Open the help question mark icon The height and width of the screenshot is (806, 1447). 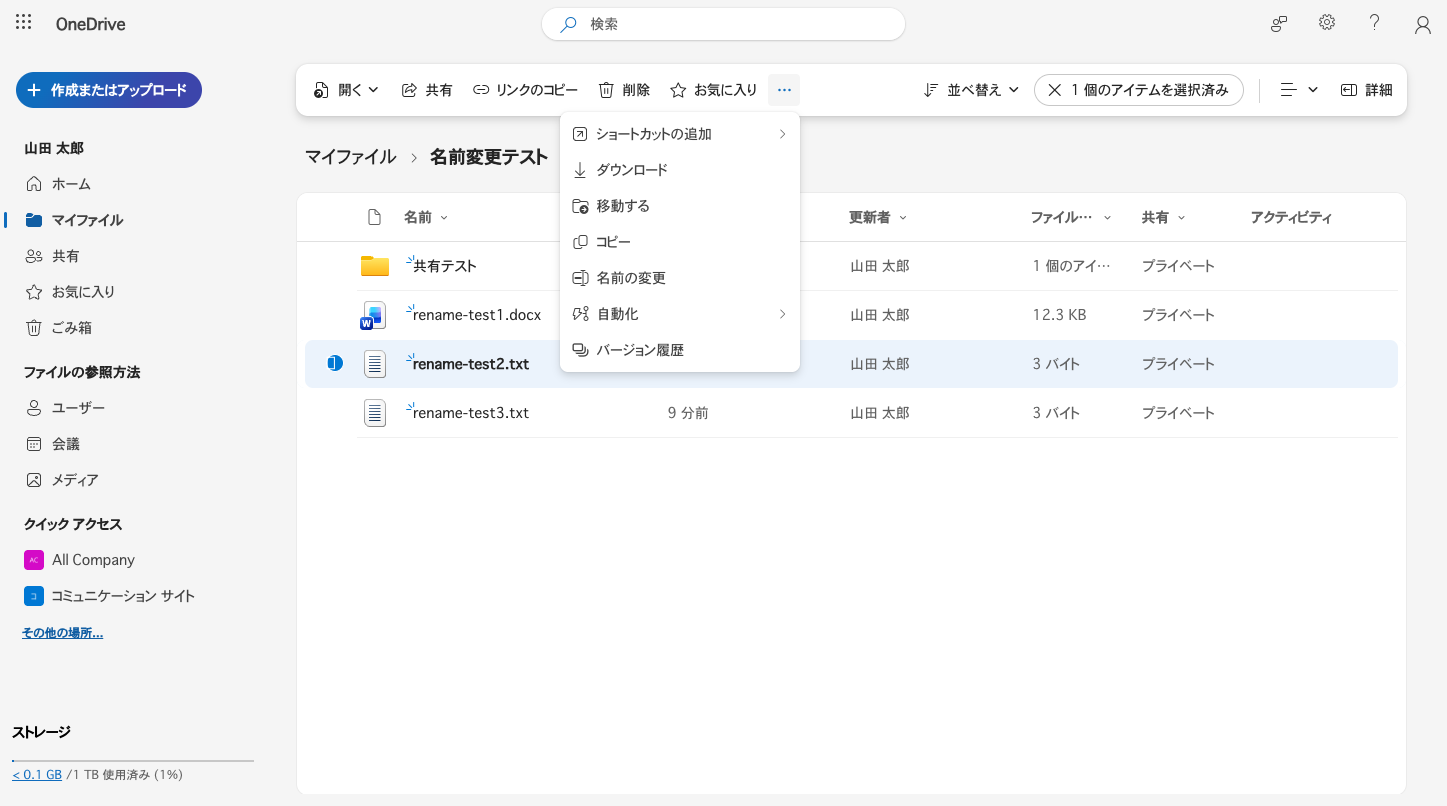[x=1375, y=23]
